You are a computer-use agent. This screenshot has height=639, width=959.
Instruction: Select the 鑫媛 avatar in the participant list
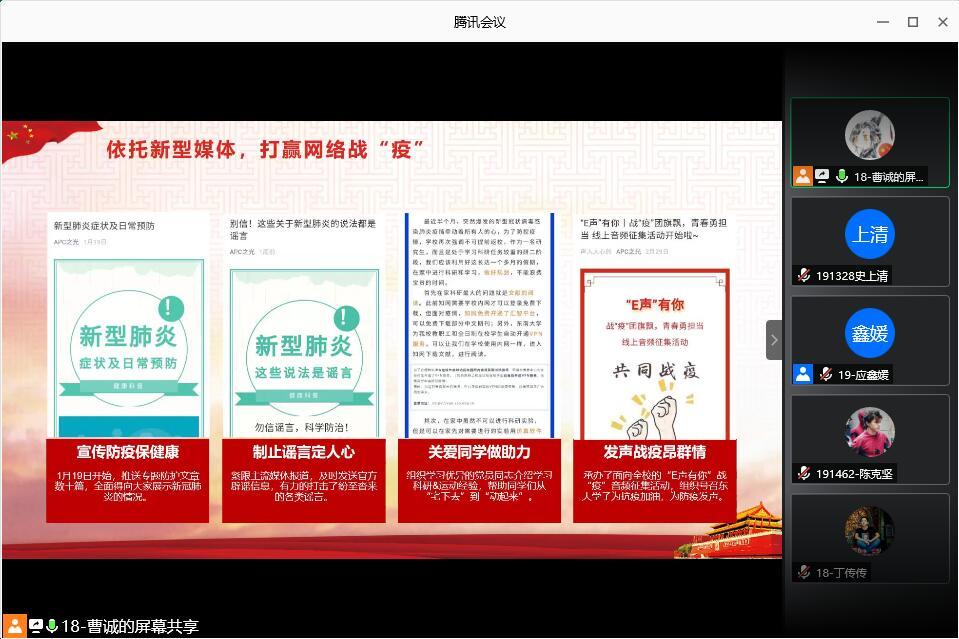(869, 333)
